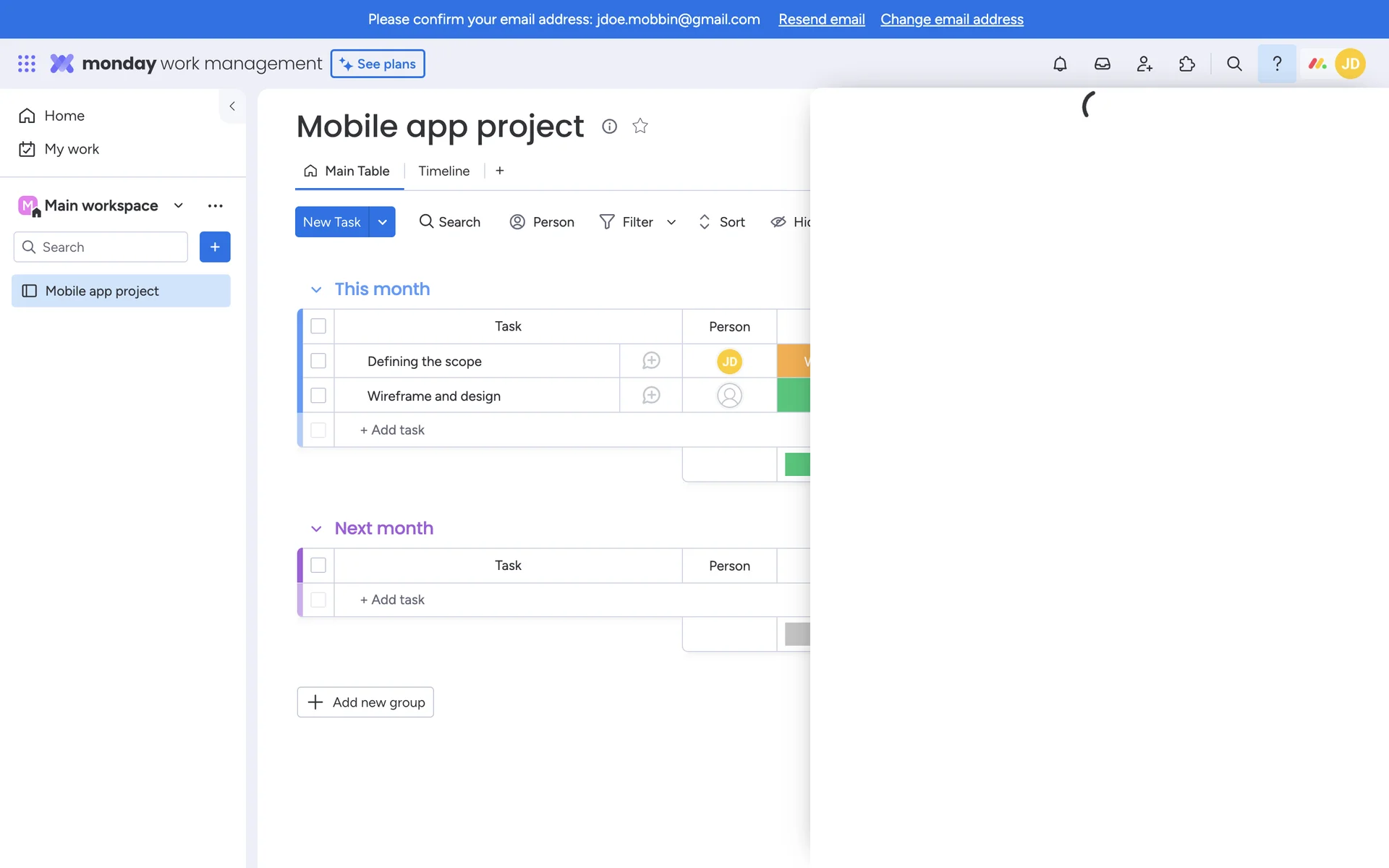Click the orange status cell for Defining the scope
The height and width of the screenshot is (868, 1389).
794,361
